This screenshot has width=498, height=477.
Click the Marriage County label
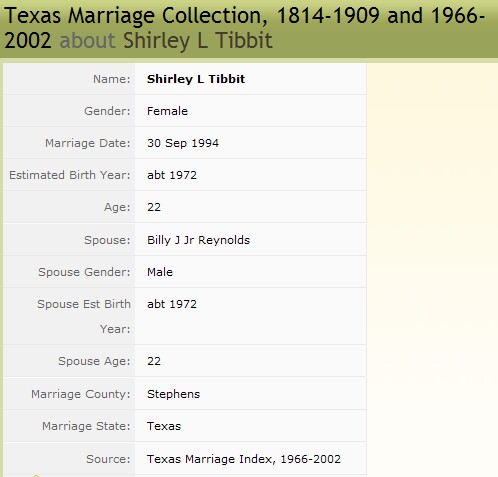(x=81, y=394)
